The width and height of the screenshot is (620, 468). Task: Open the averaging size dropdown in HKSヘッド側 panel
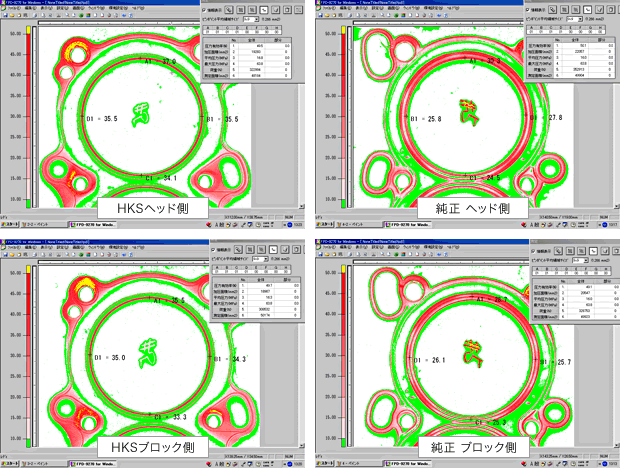[257, 19]
